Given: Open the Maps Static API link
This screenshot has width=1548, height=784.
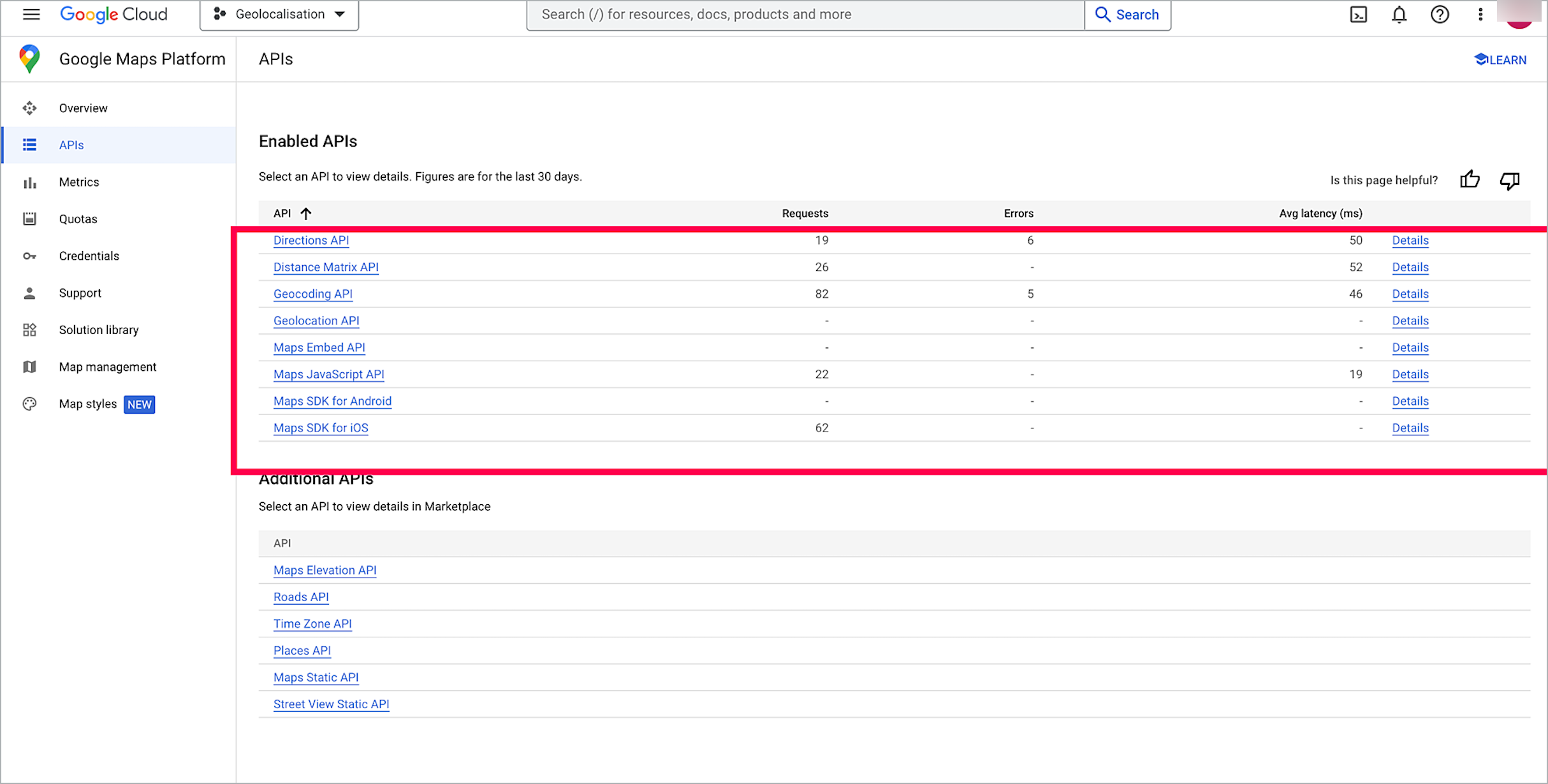Looking at the screenshot, I should [x=316, y=677].
